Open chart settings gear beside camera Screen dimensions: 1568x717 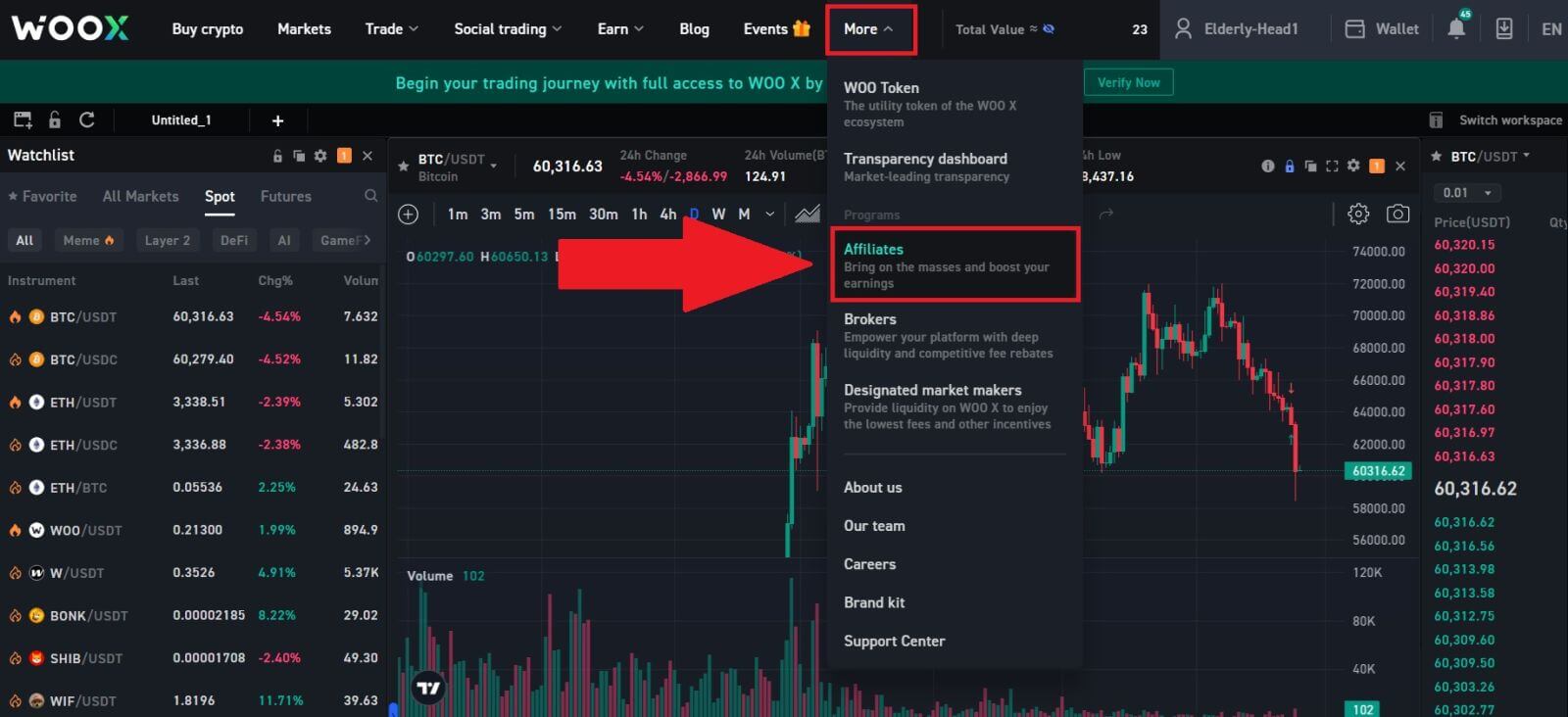point(1358,214)
